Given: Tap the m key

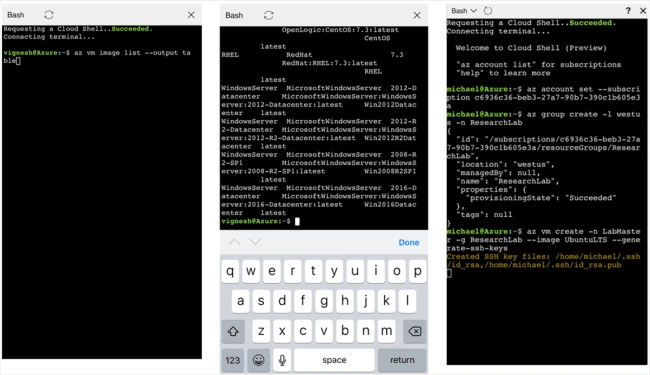Looking at the screenshot, I should pyautogui.click(x=386, y=331).
